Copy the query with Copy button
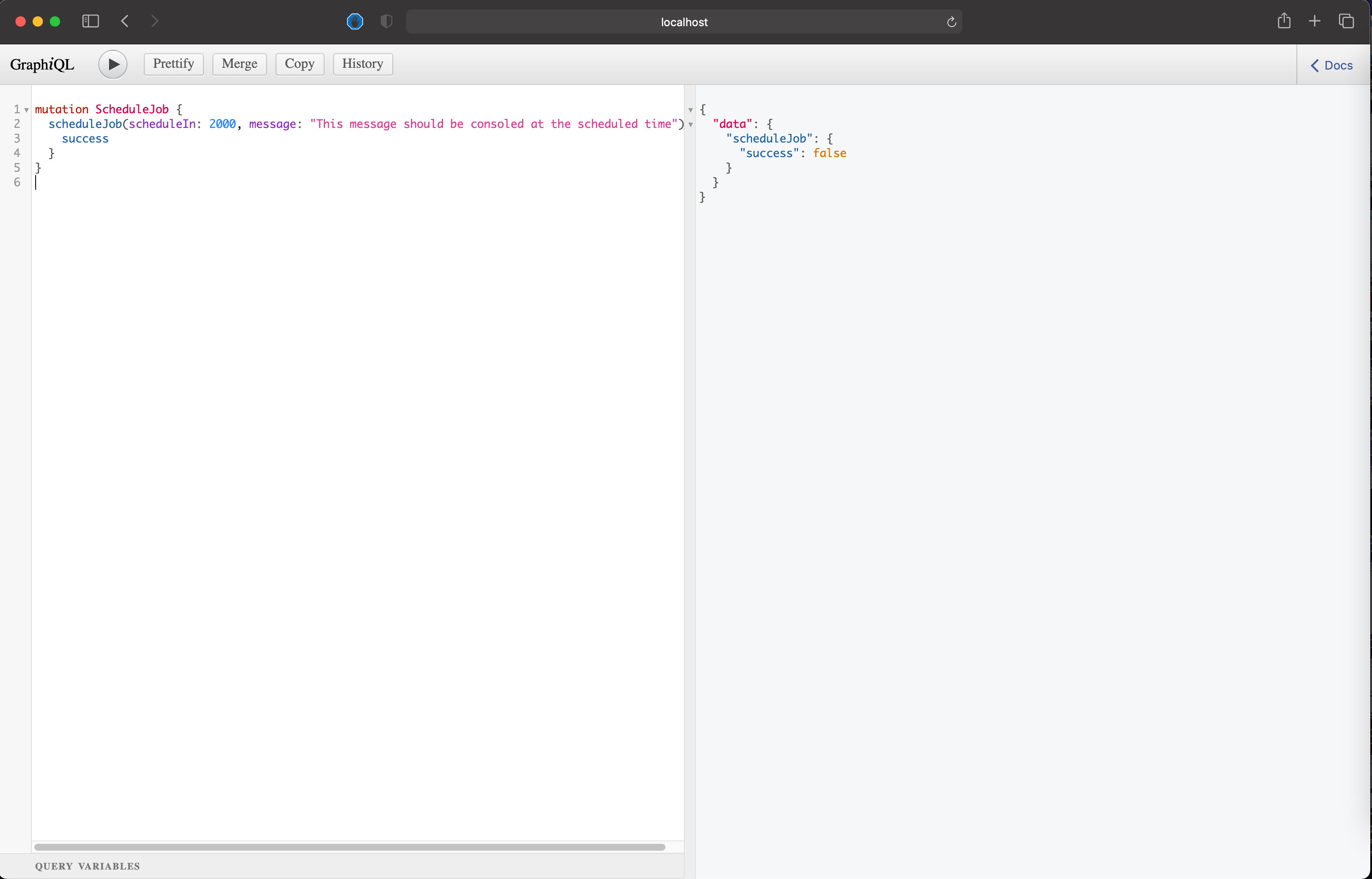The width and height of the screenshot is (1372, 879). 299,64
